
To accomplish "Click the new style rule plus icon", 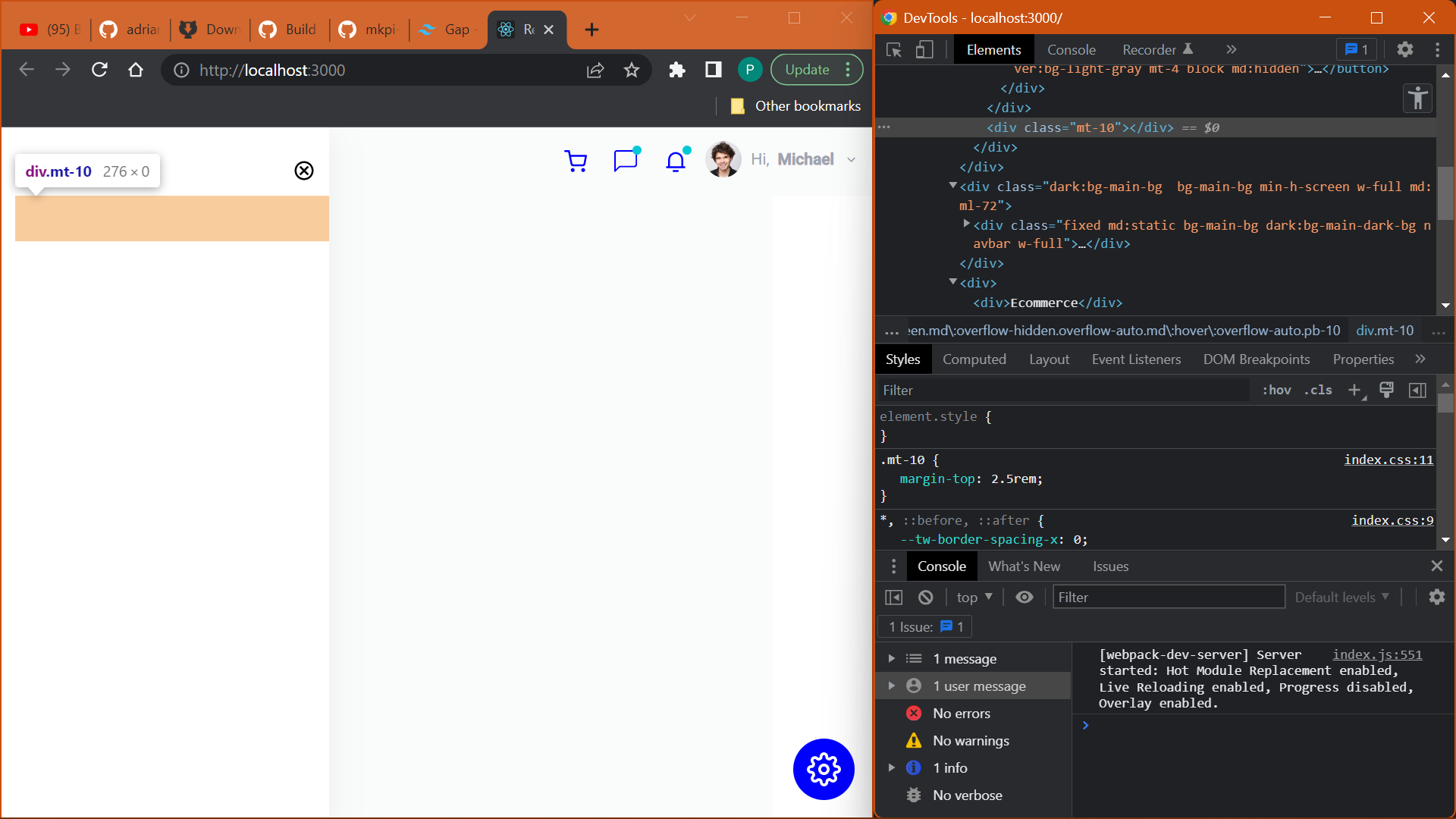I will click(x=1354, y=390).
